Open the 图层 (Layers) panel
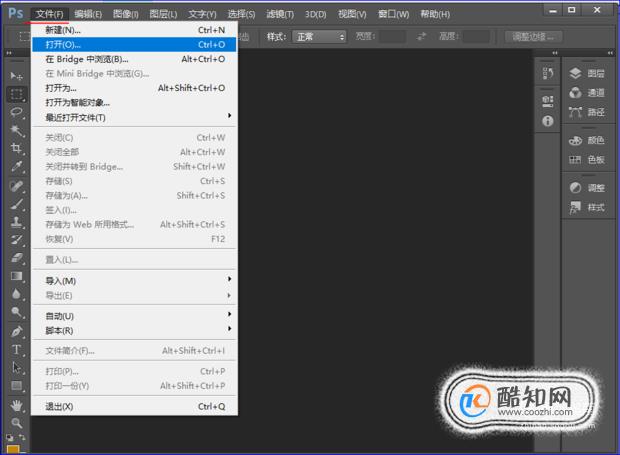This screenshot has height=455, width=620. tap(587, 74)
